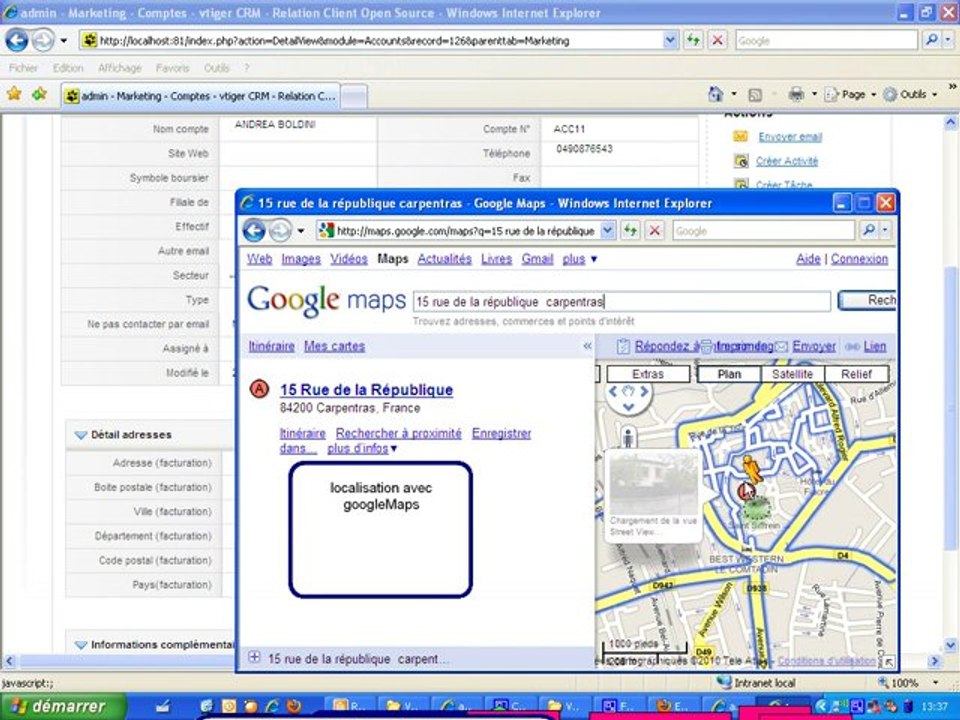Click the démarrer Start button
The width and height of the screenshot is (960, 720).
pyautogui.click(x=62, y=707)
